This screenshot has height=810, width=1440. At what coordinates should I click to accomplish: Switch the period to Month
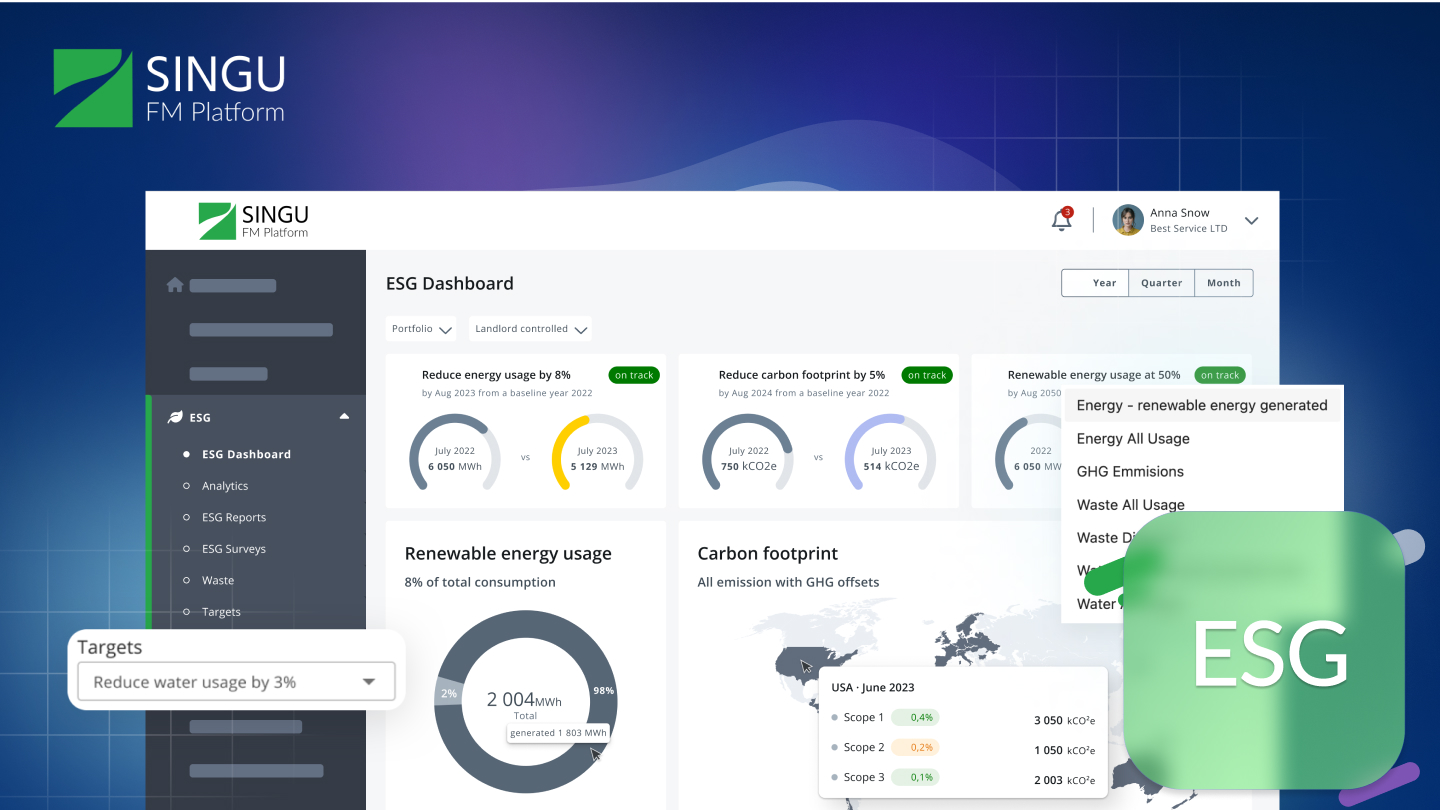pyautogui.click(x=1224, y=283)
